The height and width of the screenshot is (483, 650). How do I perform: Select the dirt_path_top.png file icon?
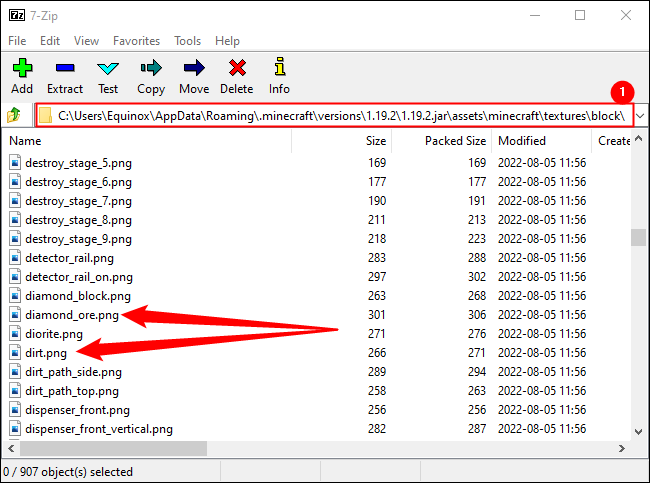click(15, 391)
